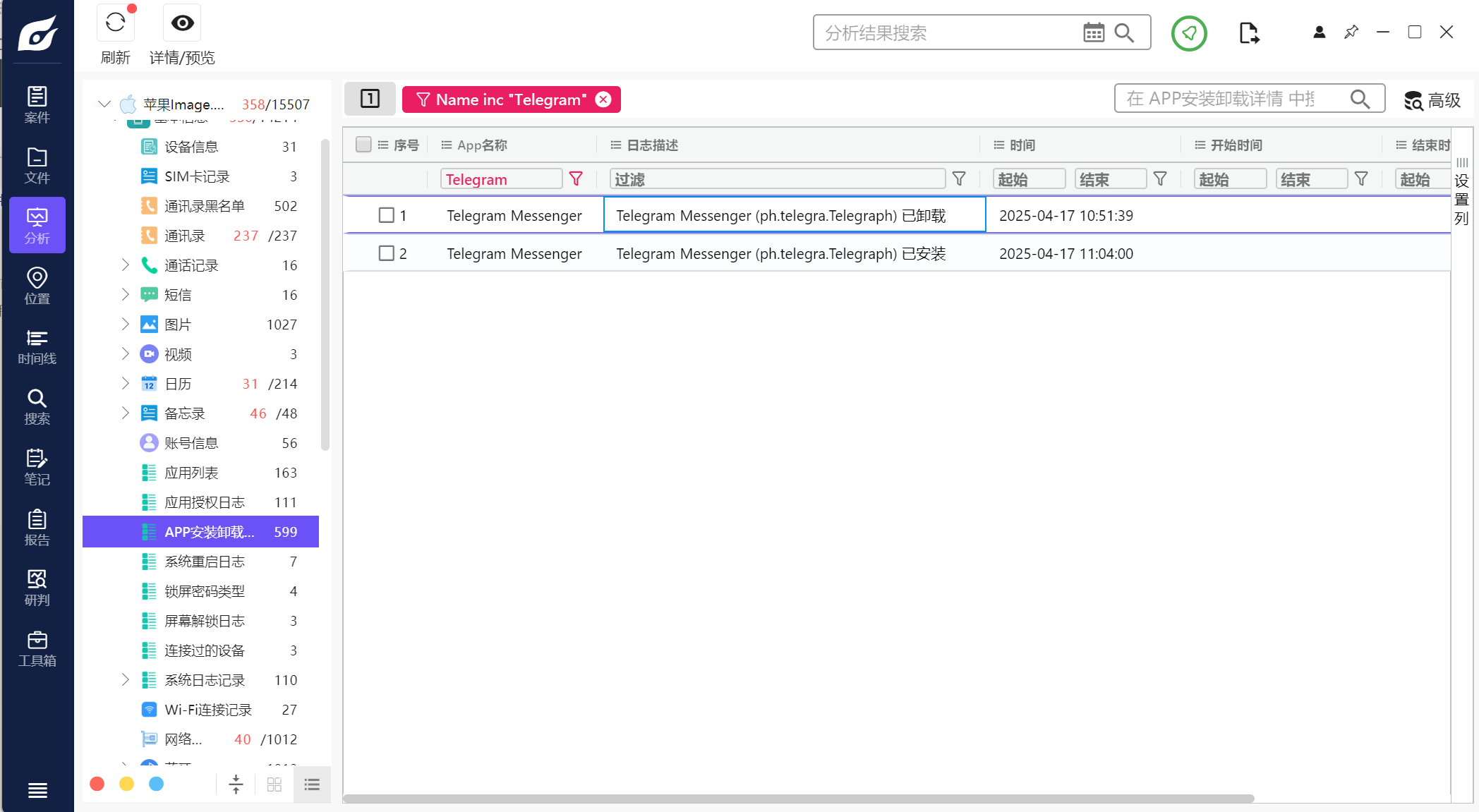
Task: Remove the Name inc "Telegram" filter tag
Action: click(603, 99)
